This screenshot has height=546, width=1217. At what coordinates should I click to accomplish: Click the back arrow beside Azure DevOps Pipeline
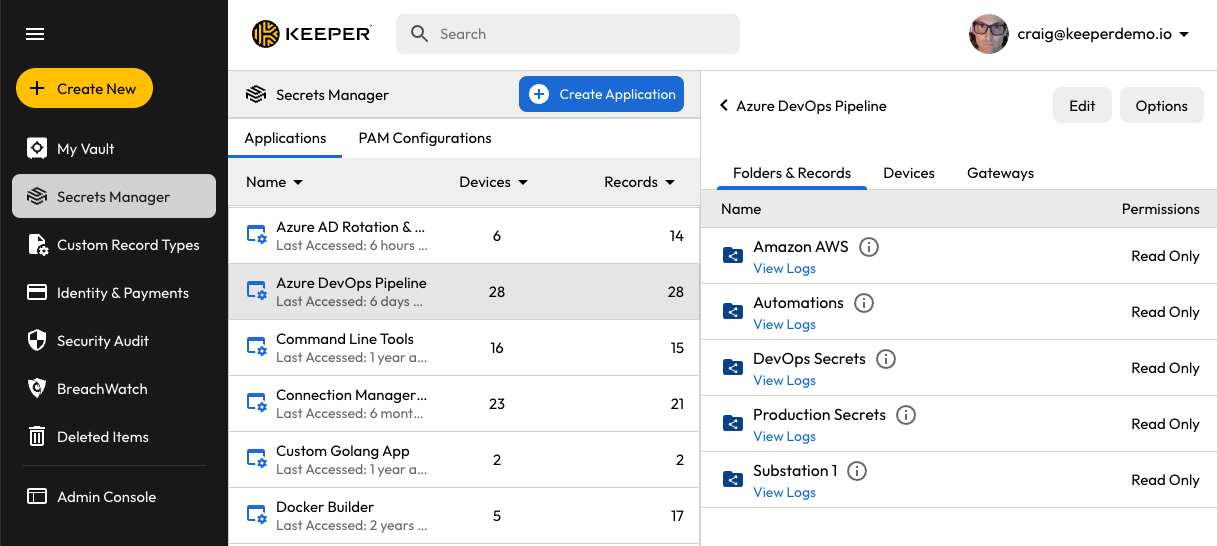tap(724, 106)
